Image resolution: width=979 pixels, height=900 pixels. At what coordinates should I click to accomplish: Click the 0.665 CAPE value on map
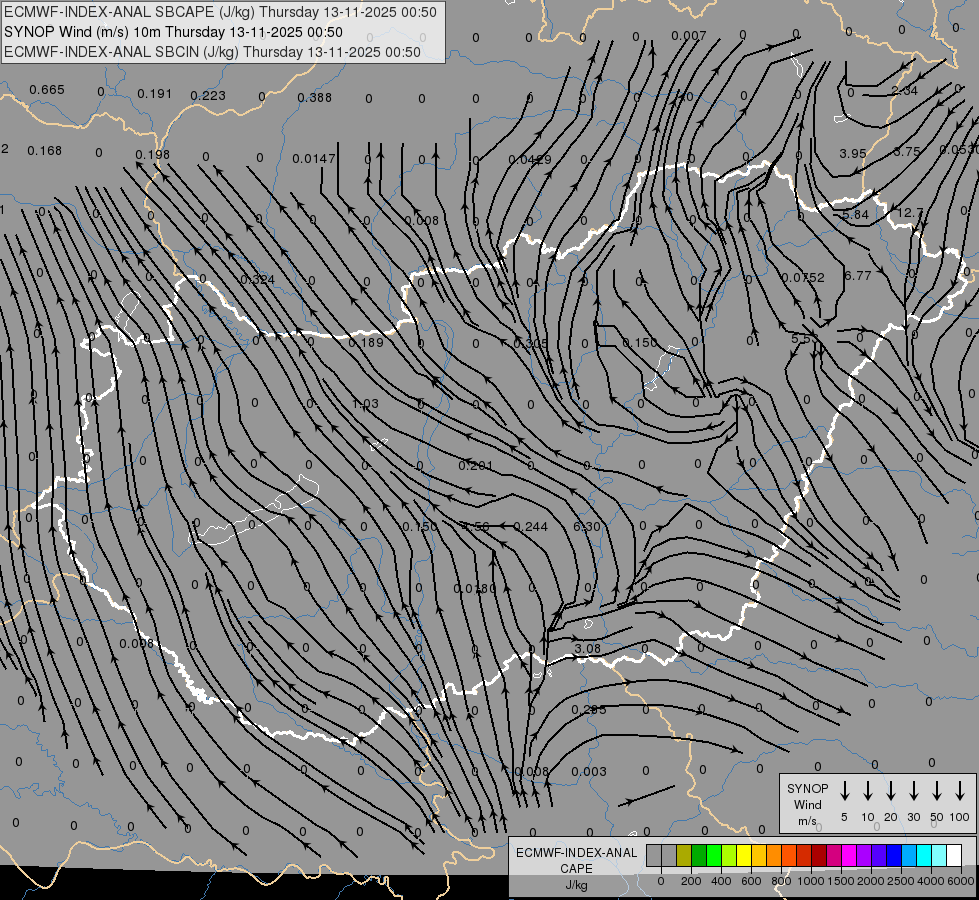tap(47, 90)
